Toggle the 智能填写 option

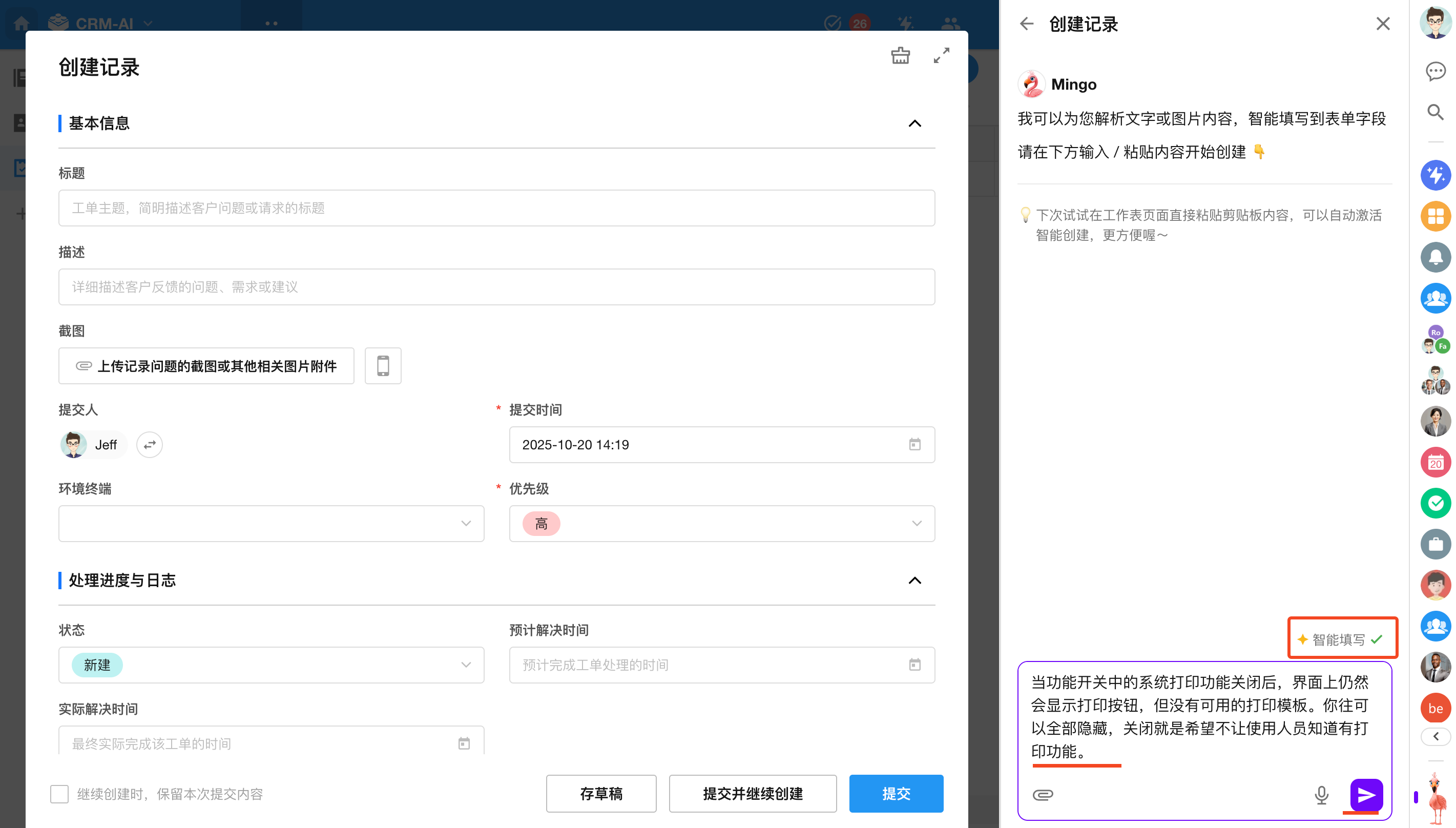(1342, 639)
